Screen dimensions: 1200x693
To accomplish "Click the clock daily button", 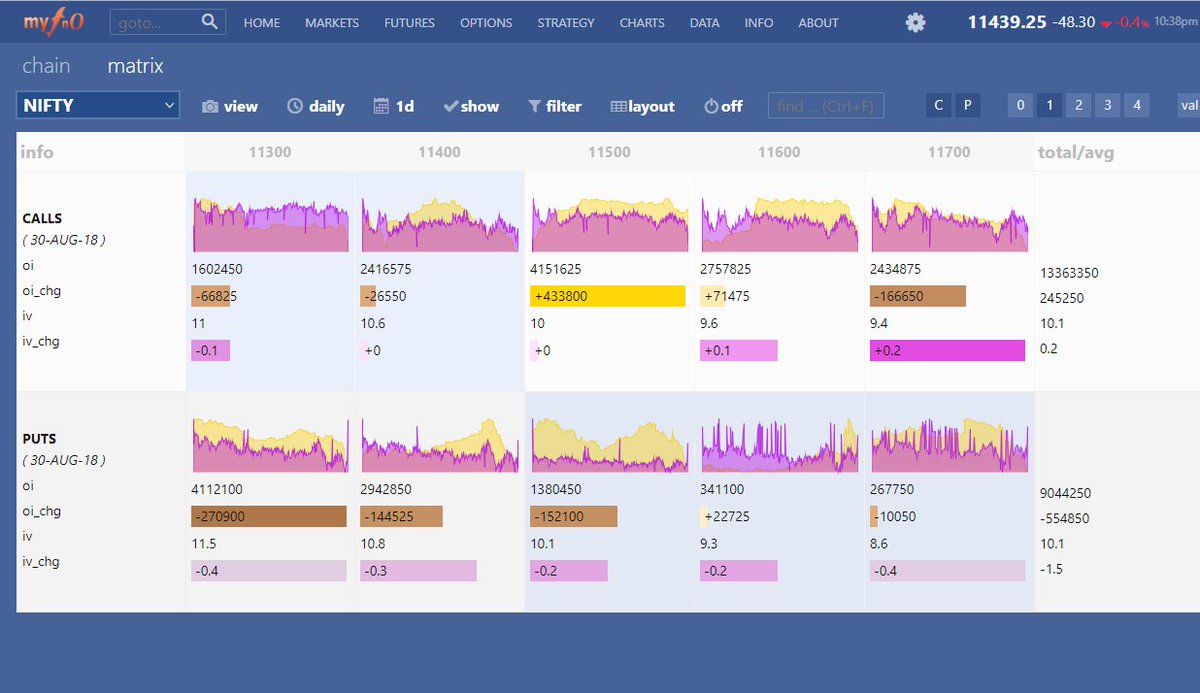I will [316, 106].
